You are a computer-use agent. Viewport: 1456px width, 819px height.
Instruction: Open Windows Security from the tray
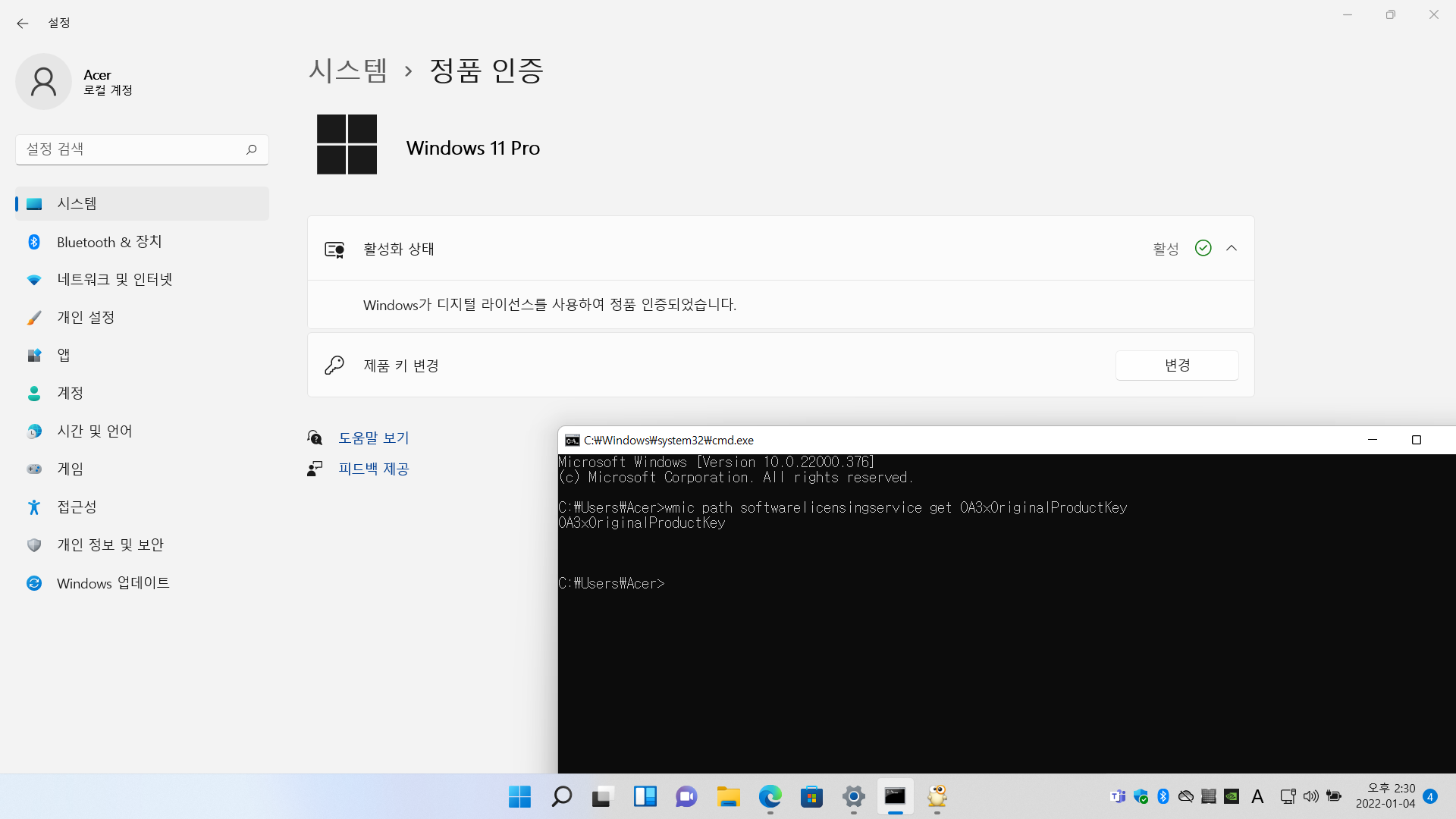[x=1141, y=796]
